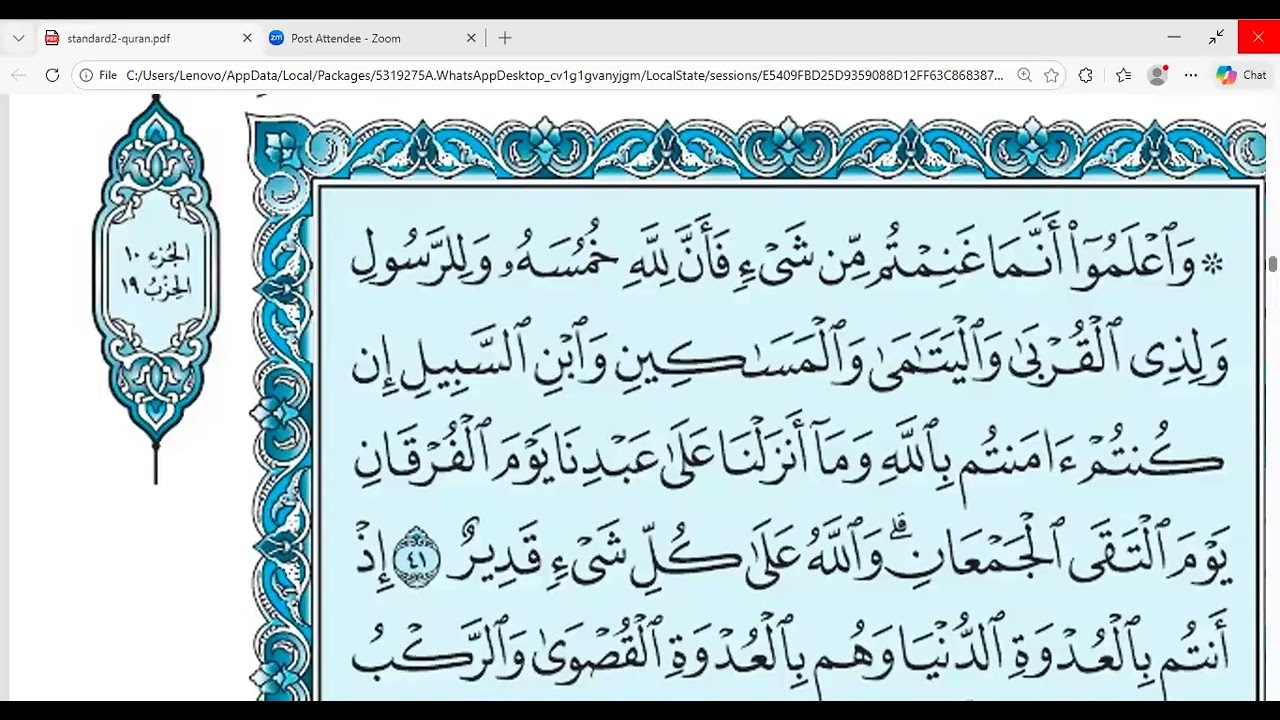This screenshot has height=720, width=1280.
Task: Open a new browser tab
Action: [505, 38]
